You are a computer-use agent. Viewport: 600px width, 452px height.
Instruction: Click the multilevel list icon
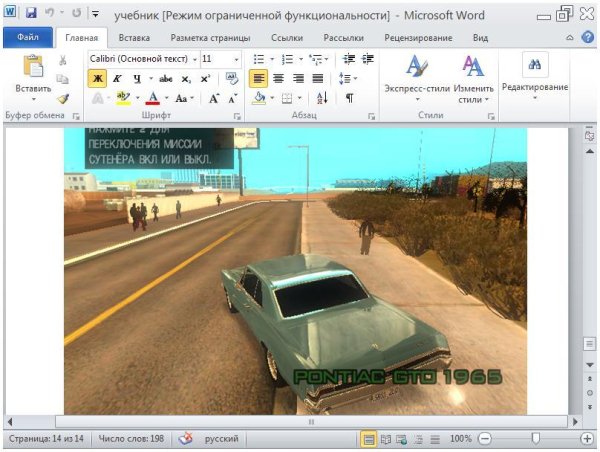coord(316,59)
